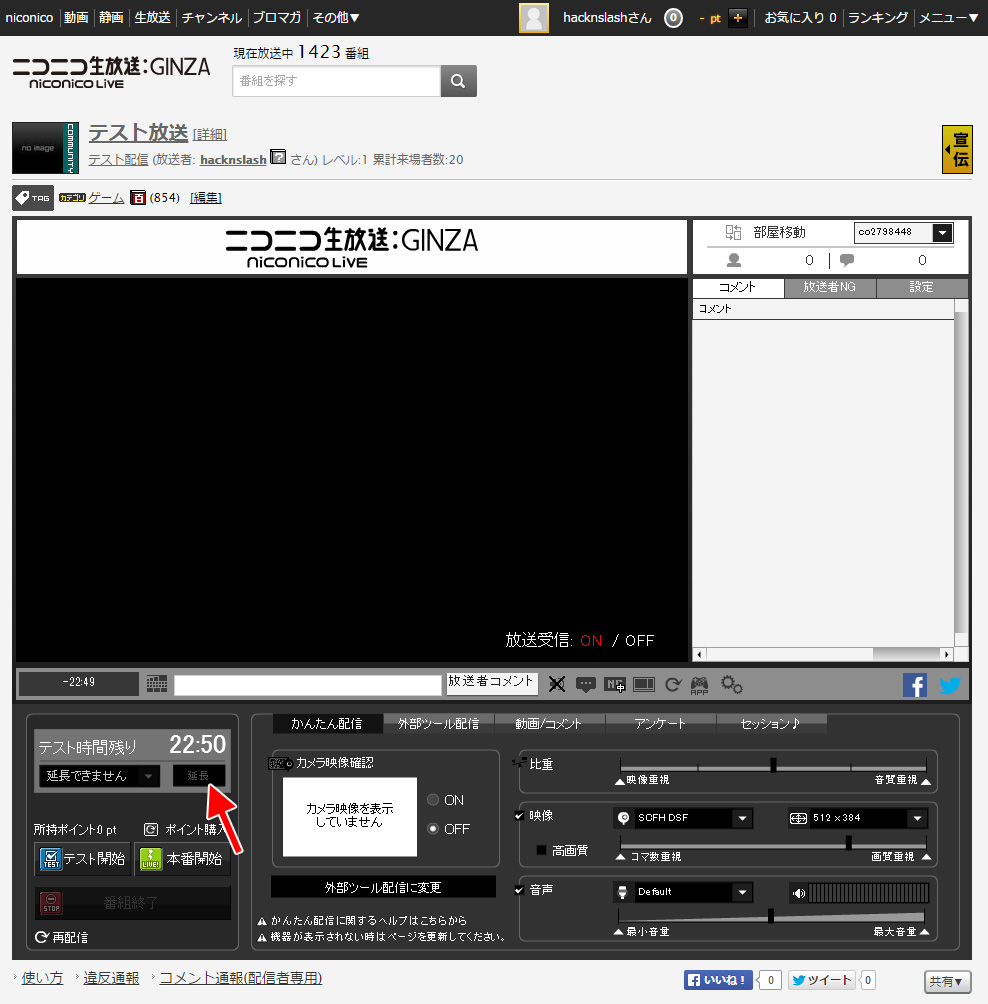Switch to the セッション♪ tab
The height and width of the screenshot is (1004, 988).
click(x=771, y=724)
